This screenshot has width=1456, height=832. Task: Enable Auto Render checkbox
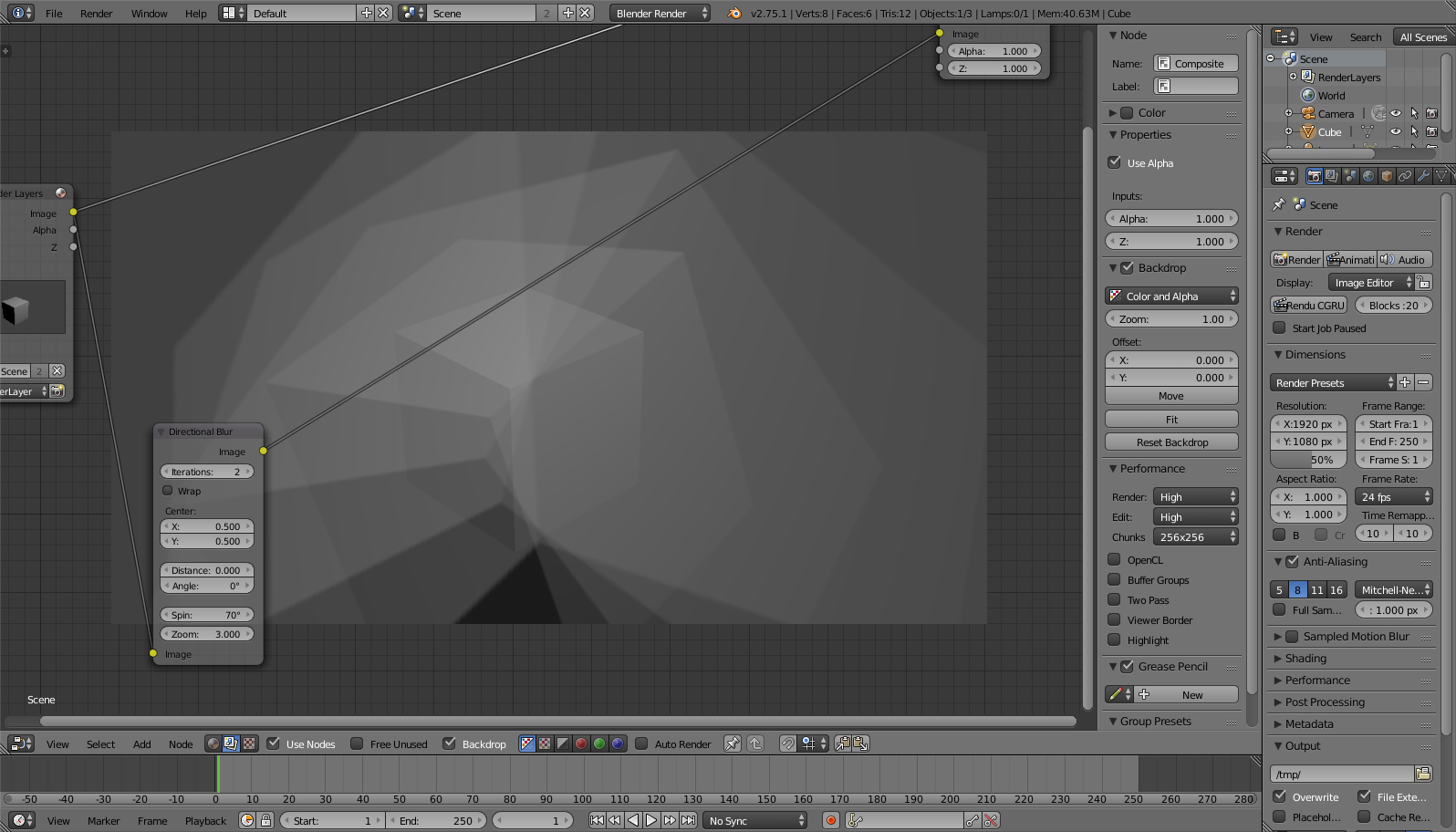641,744
